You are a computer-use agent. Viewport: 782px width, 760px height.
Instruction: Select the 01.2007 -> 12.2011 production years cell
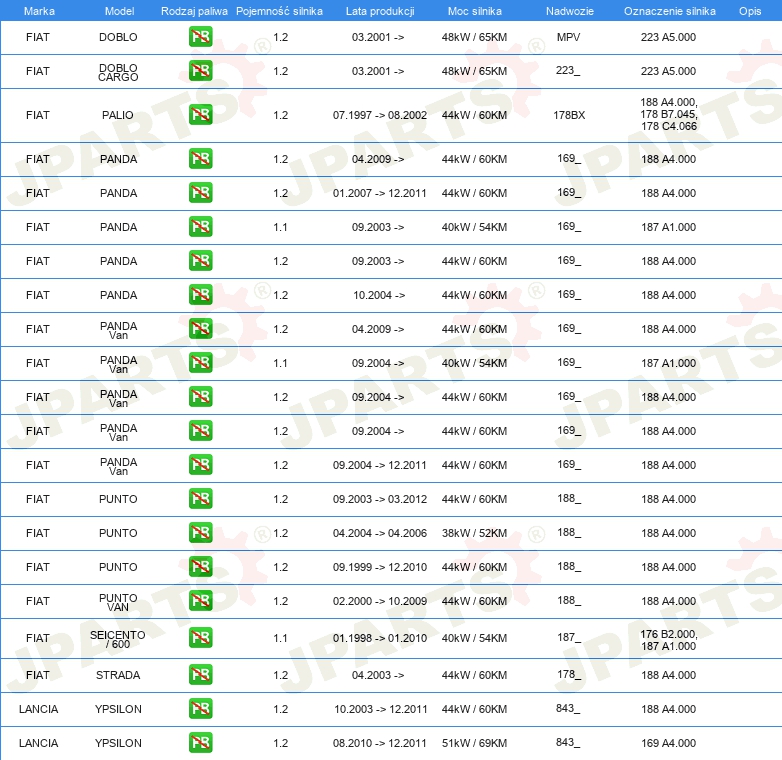(380, 193)
